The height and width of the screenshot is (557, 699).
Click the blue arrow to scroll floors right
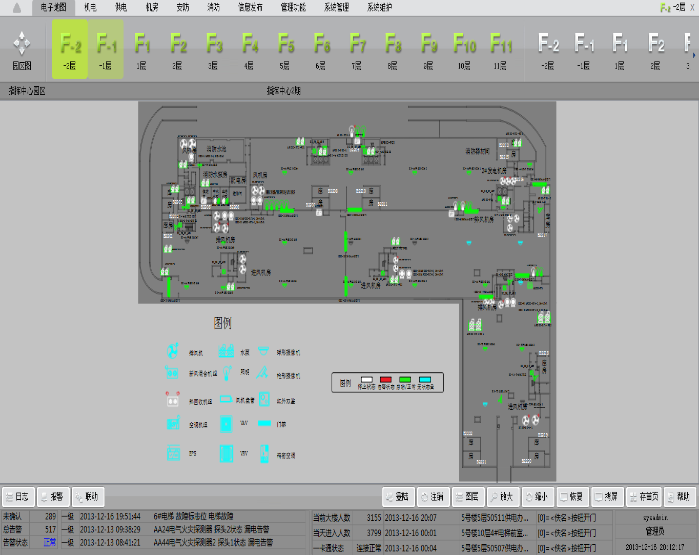(694, 55)
